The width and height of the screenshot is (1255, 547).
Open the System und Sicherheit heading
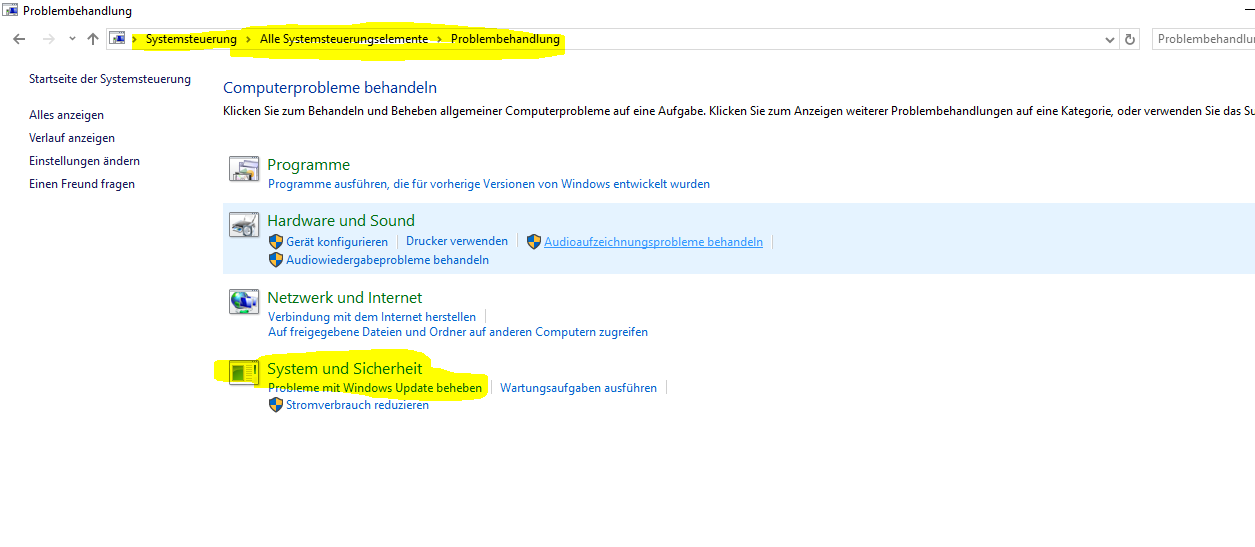click(345, 369)
